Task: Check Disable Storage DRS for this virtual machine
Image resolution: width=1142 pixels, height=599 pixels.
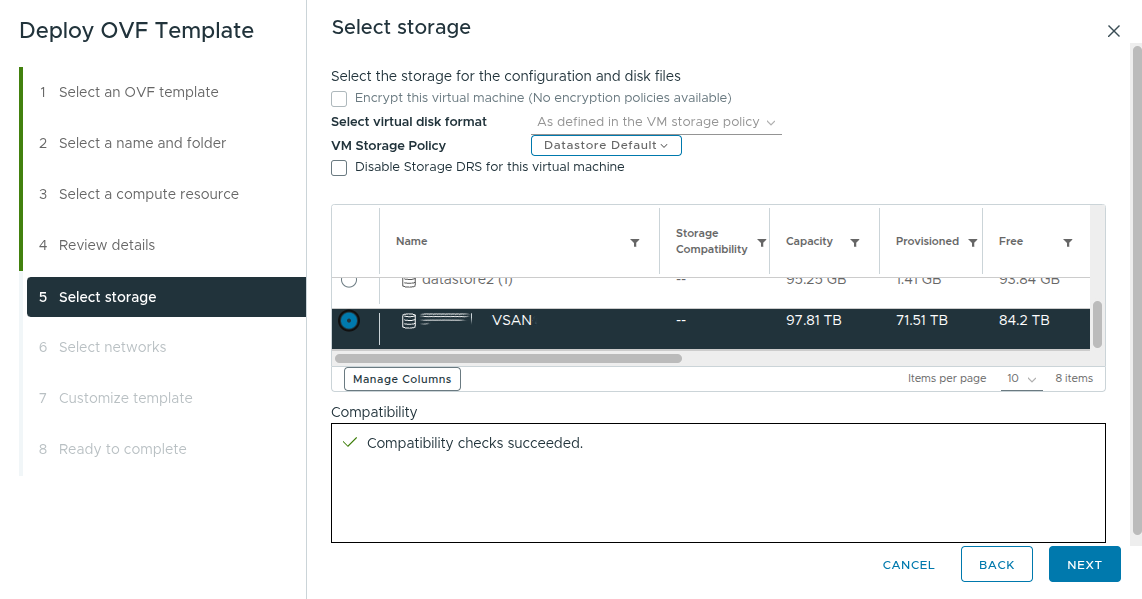Action: tap(338, 167)
